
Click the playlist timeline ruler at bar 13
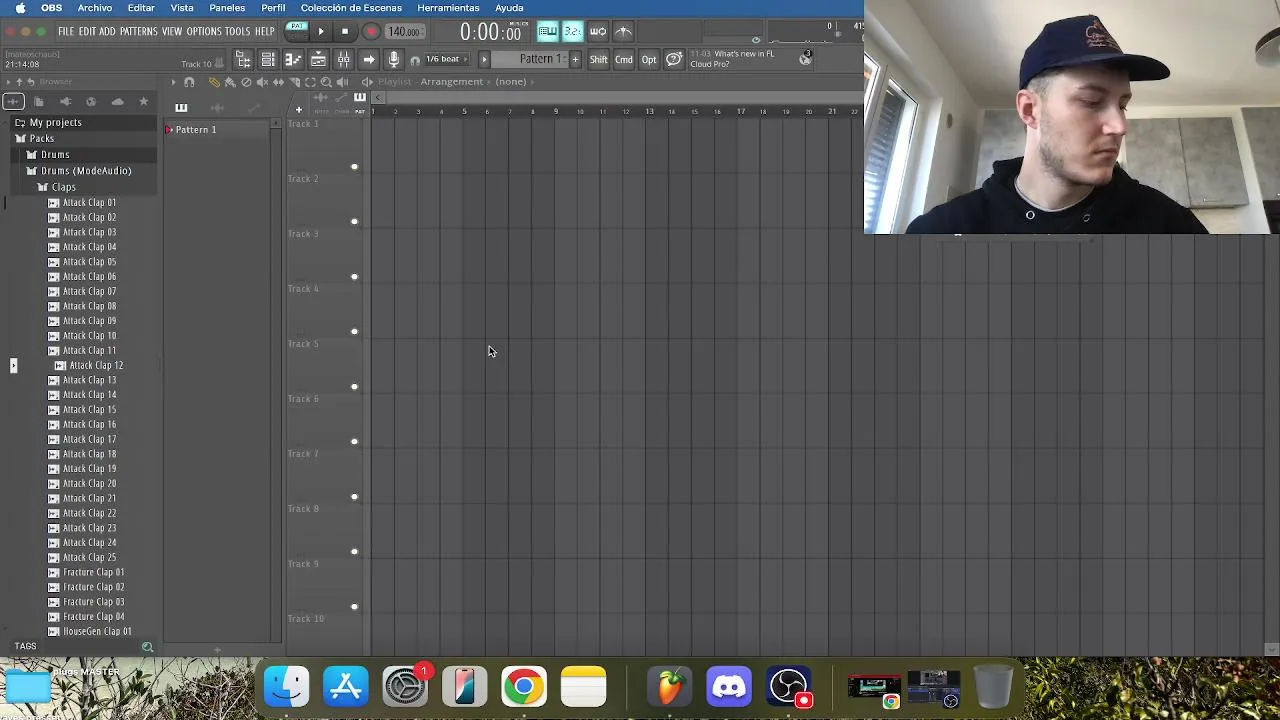pos(649,111)
